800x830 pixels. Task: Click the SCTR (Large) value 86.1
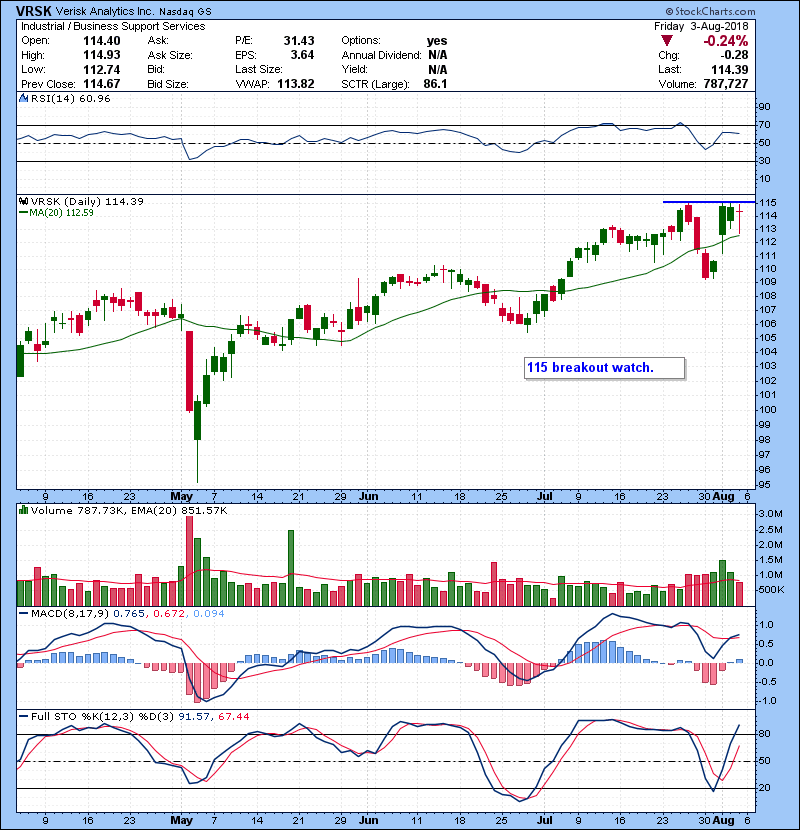click(x=435, y=84)
